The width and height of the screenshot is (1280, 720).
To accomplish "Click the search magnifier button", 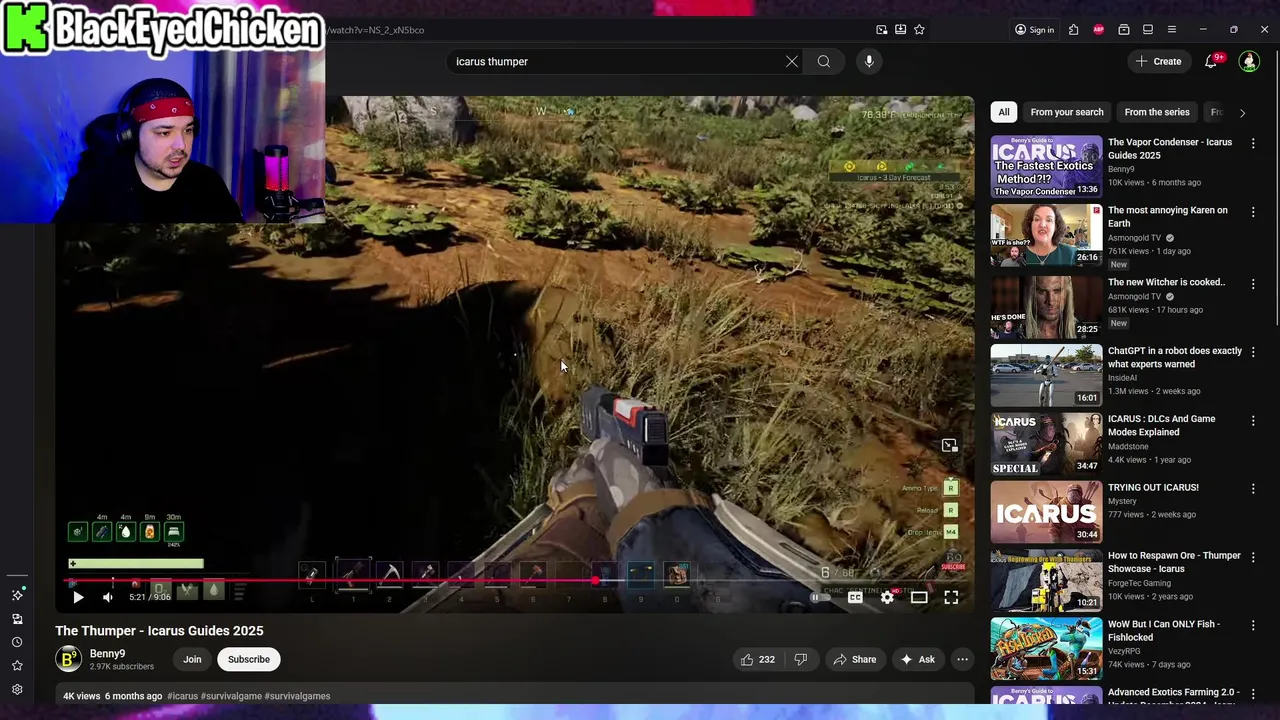I will (824, 61).
